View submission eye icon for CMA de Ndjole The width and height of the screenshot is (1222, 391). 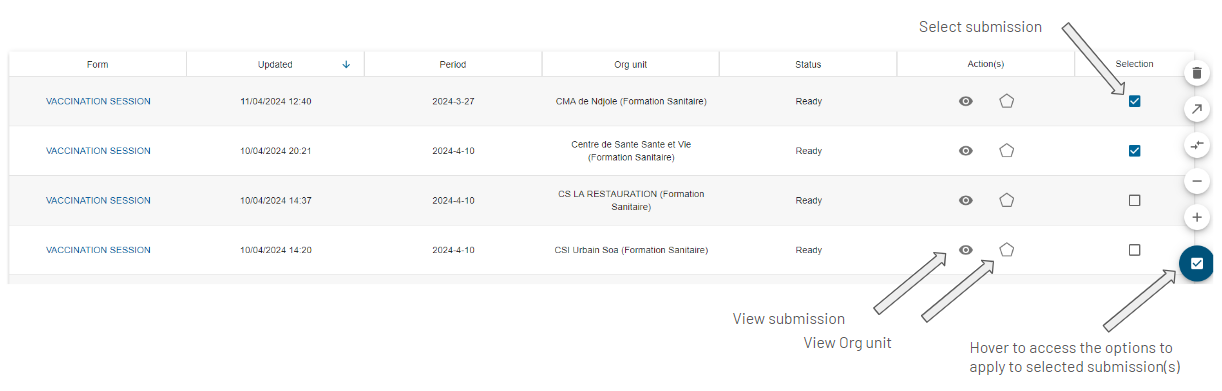(966, 101)
